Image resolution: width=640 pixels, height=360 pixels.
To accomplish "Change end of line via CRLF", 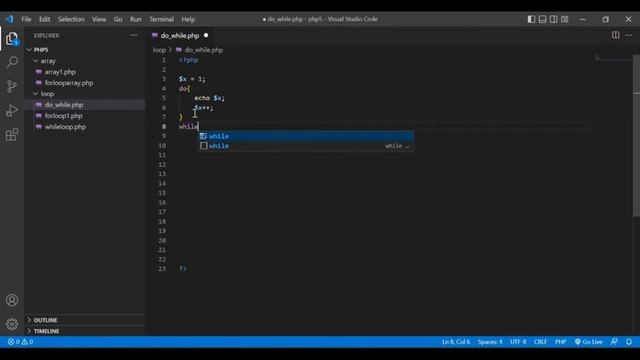I will pos(540,342).
